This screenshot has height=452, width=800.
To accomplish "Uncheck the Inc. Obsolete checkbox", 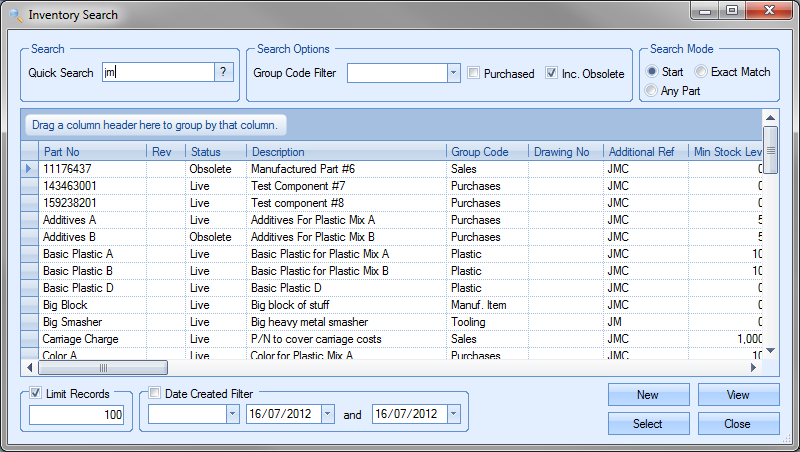I will coord(551,73).
